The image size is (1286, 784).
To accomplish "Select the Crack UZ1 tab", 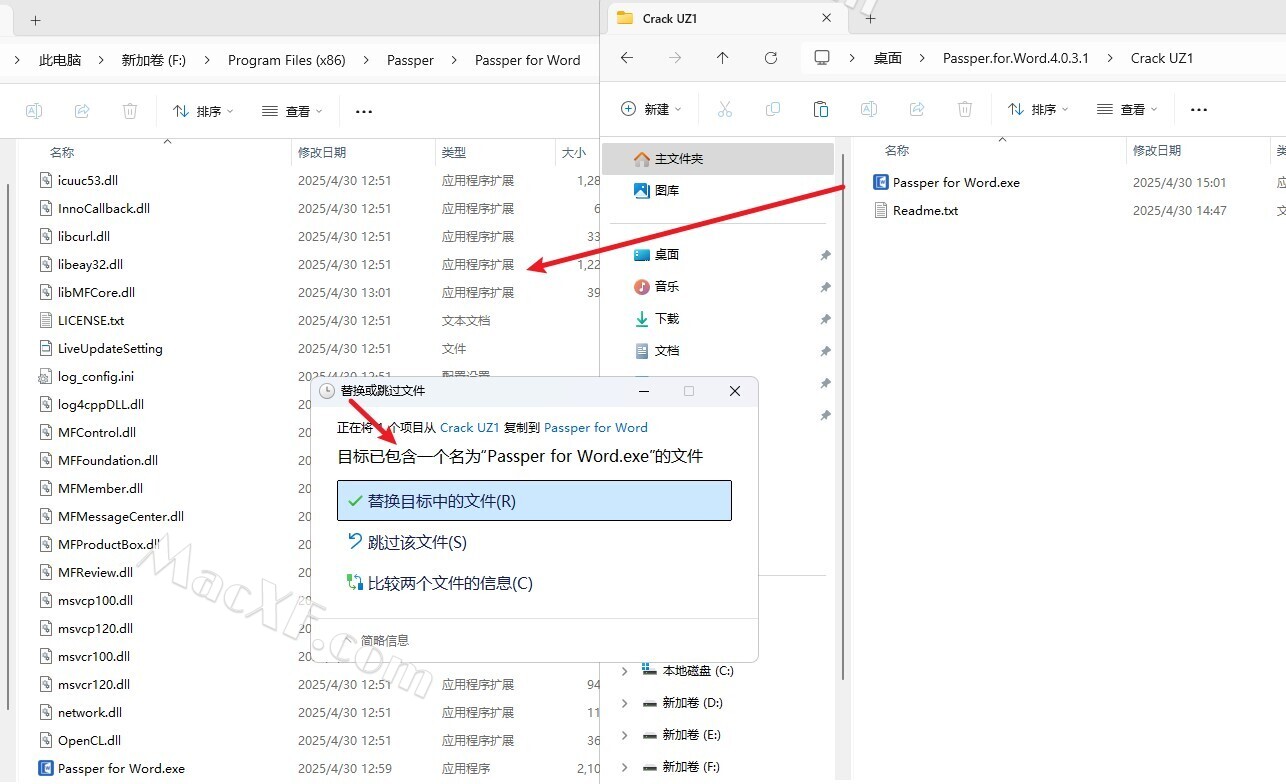I will (x=725, y=18).
